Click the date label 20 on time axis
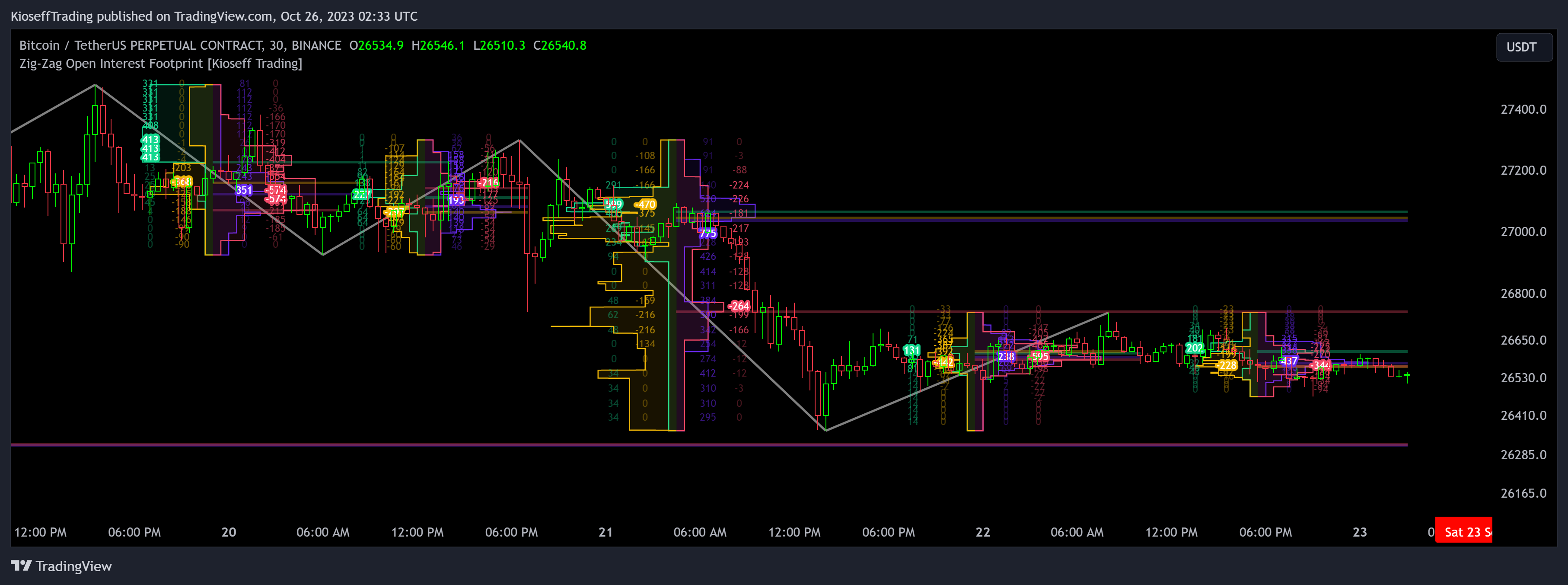The width and height of the screenshot is (1568, 585). [229, 533]
